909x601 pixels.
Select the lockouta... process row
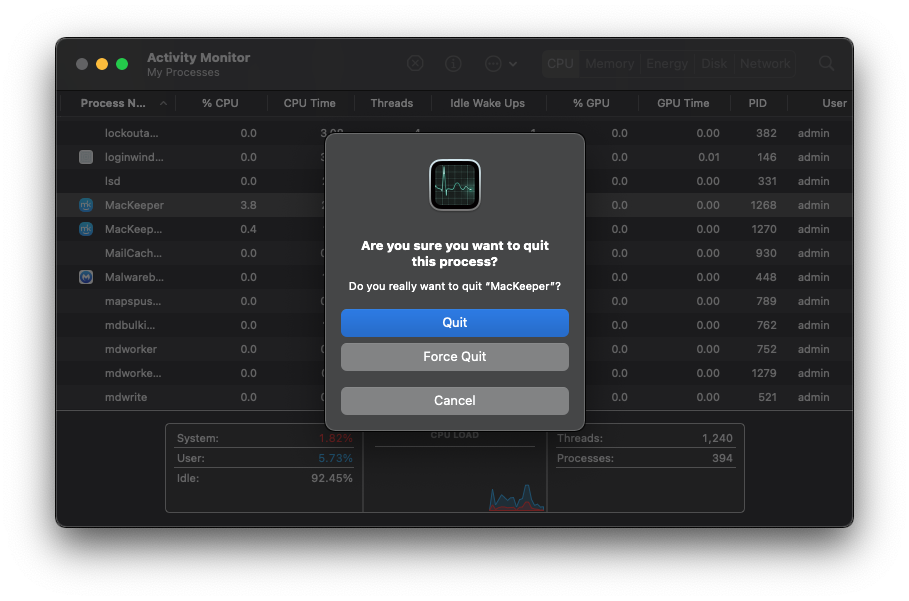click(x=454, y=133)
